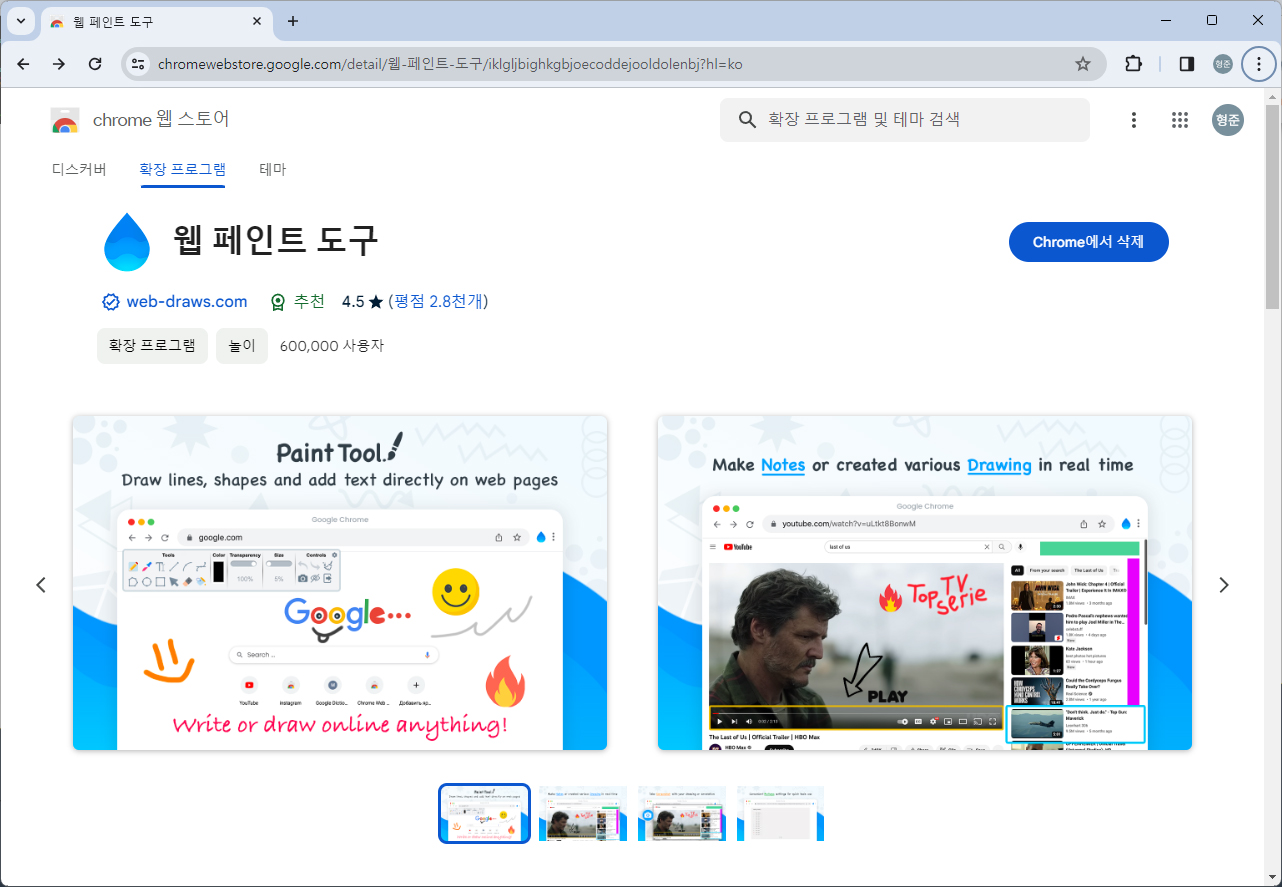Open the 평점 2.8천개 ratings link
1282x887 pixels.
[438, 301]
